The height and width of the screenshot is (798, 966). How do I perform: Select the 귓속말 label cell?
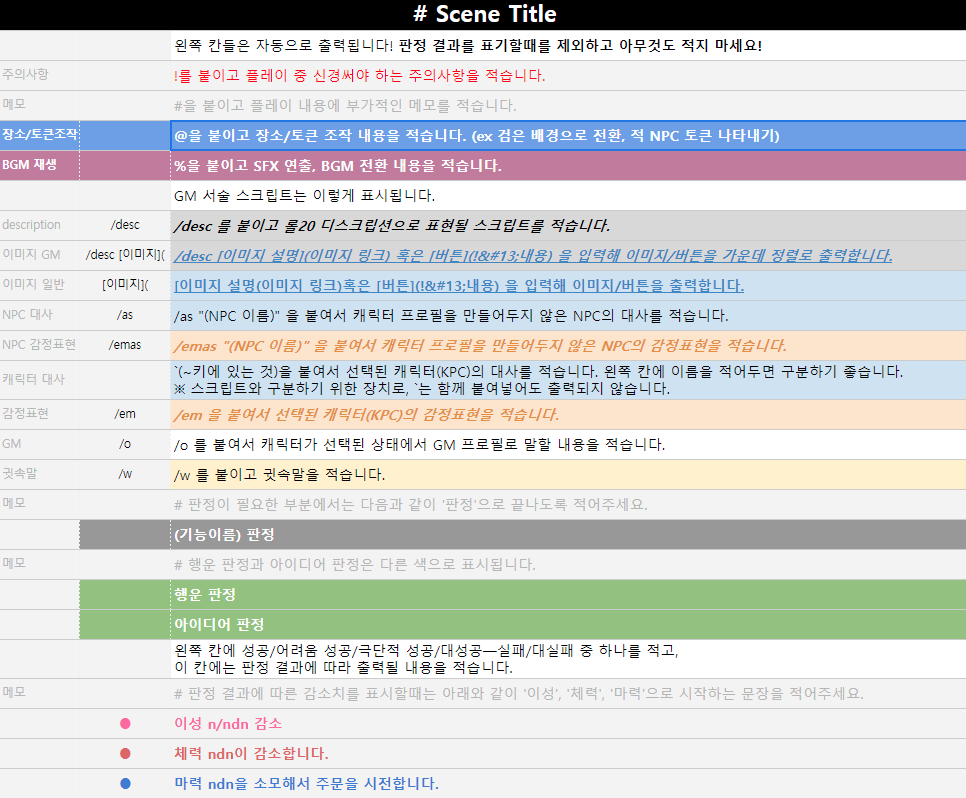tap(39, 474)
